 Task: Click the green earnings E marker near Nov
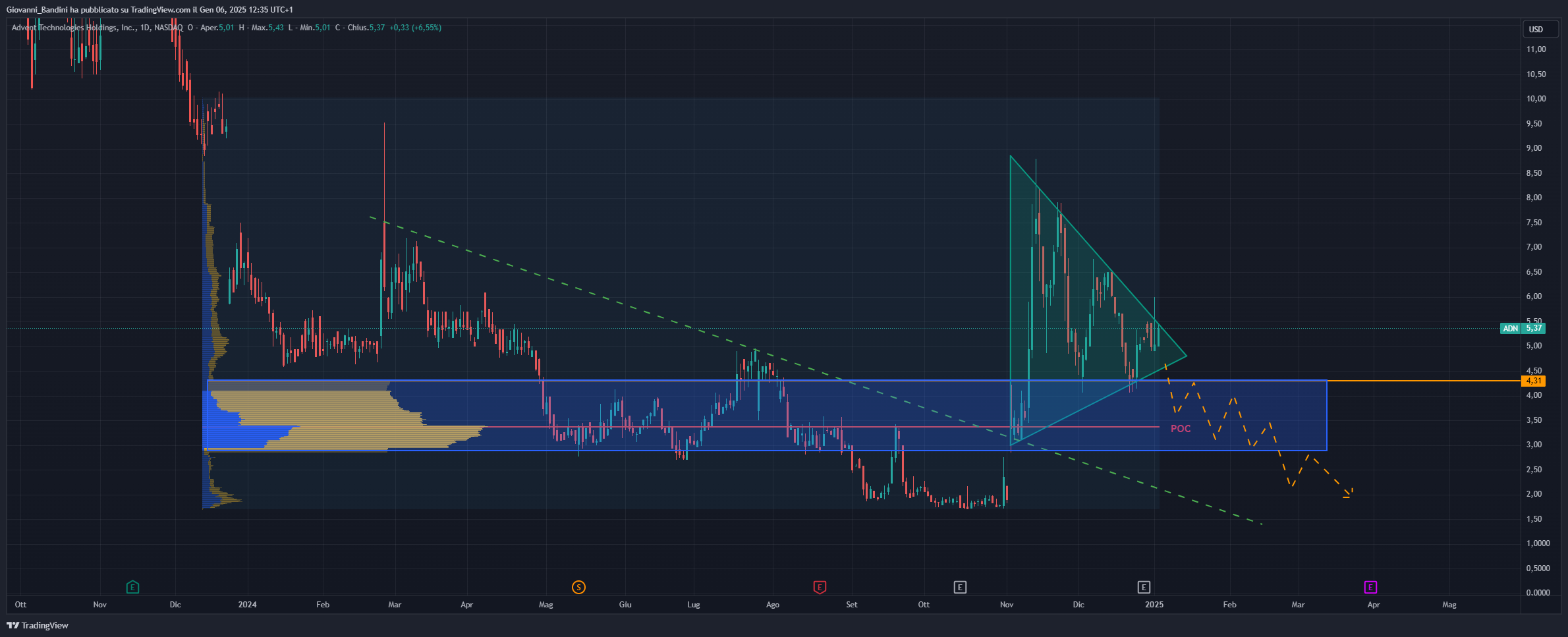click(x=132, y=586)
